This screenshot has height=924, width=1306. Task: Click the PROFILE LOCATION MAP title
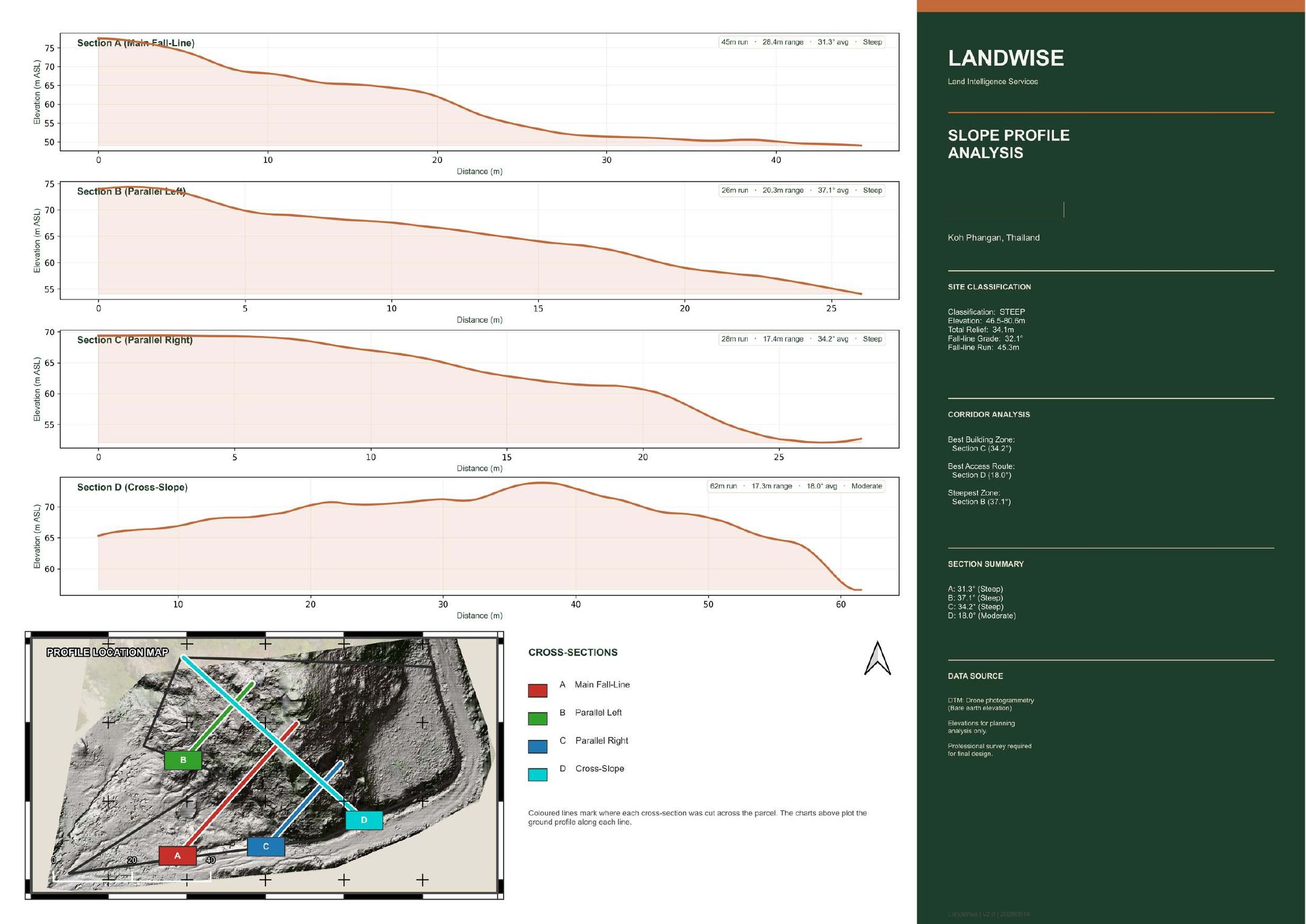click(108, 652)
